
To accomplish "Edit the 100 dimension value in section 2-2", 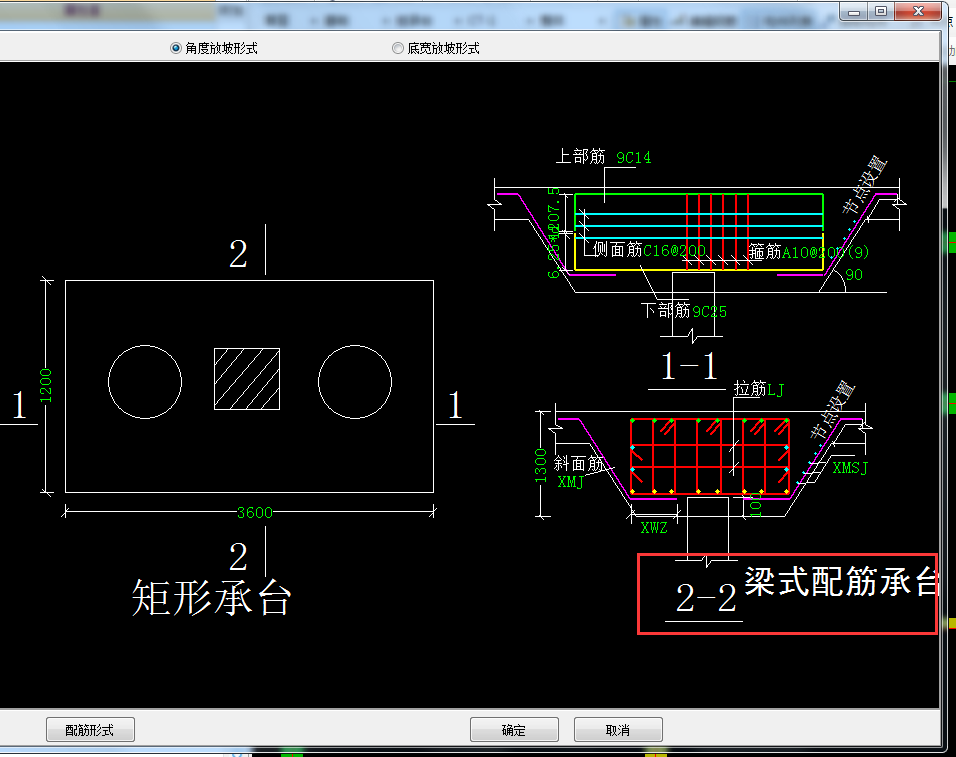I will [x=756, y=505].
